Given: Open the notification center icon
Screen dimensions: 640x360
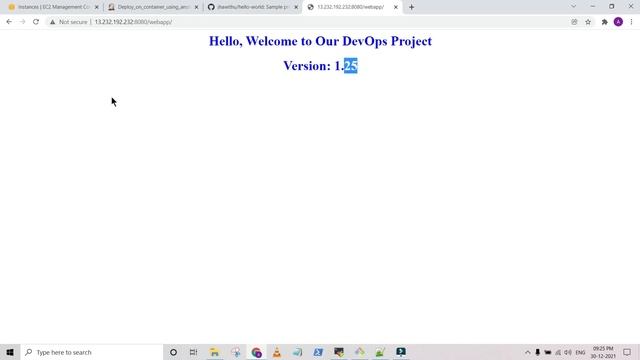Looking at the screenshot, I should (627, 352).
